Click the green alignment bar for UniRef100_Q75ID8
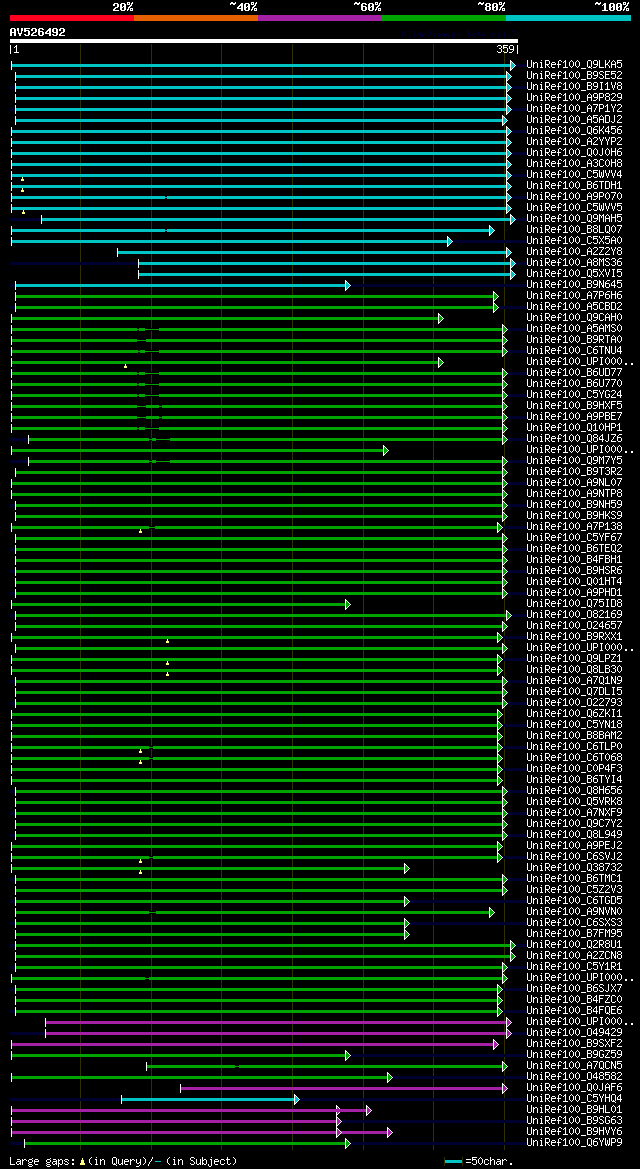 coord(181,604)
